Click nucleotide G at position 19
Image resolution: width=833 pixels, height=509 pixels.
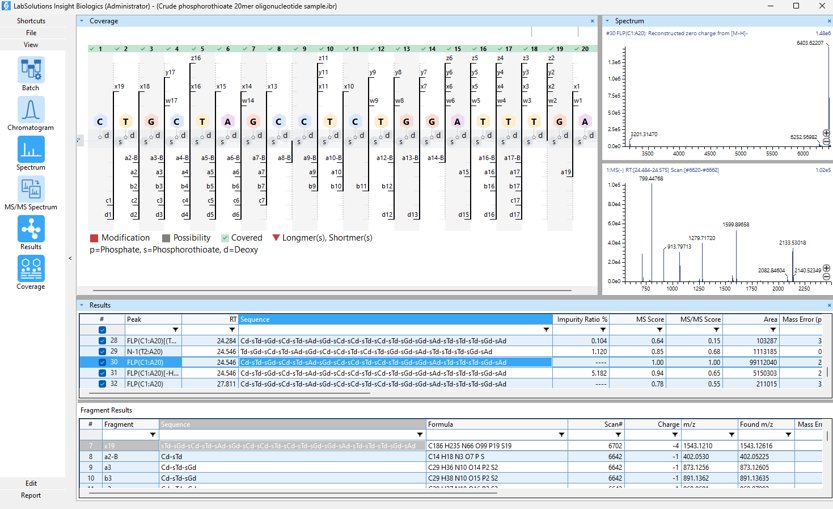[559, 122]
